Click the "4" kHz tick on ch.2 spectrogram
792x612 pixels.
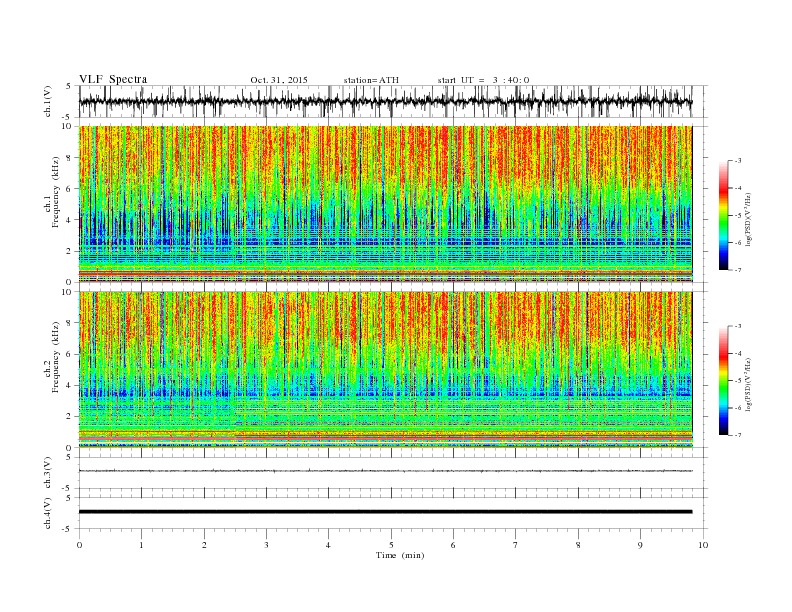pyautogui.click(x=70, y=385)
